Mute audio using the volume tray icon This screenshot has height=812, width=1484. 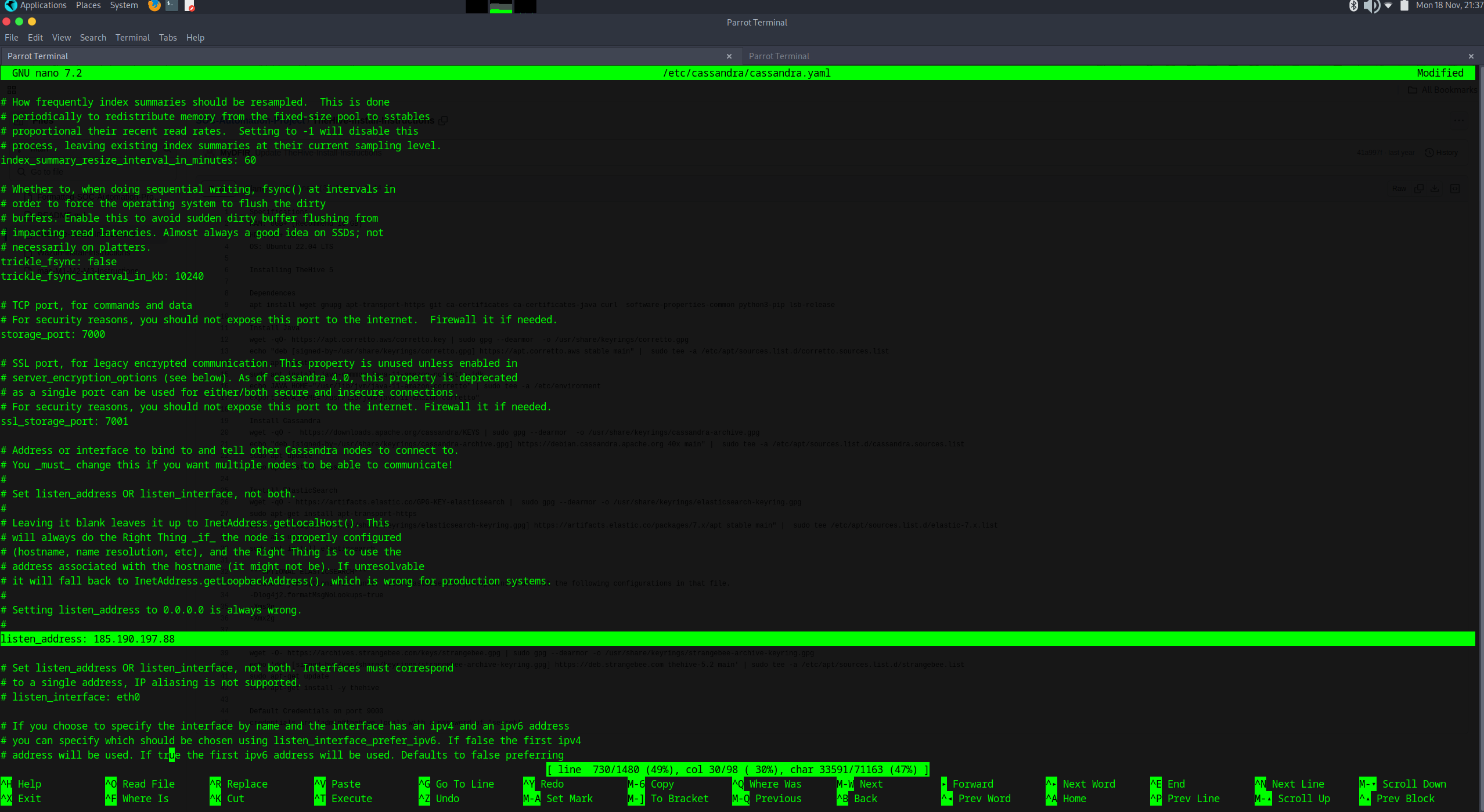[1371, 6]
